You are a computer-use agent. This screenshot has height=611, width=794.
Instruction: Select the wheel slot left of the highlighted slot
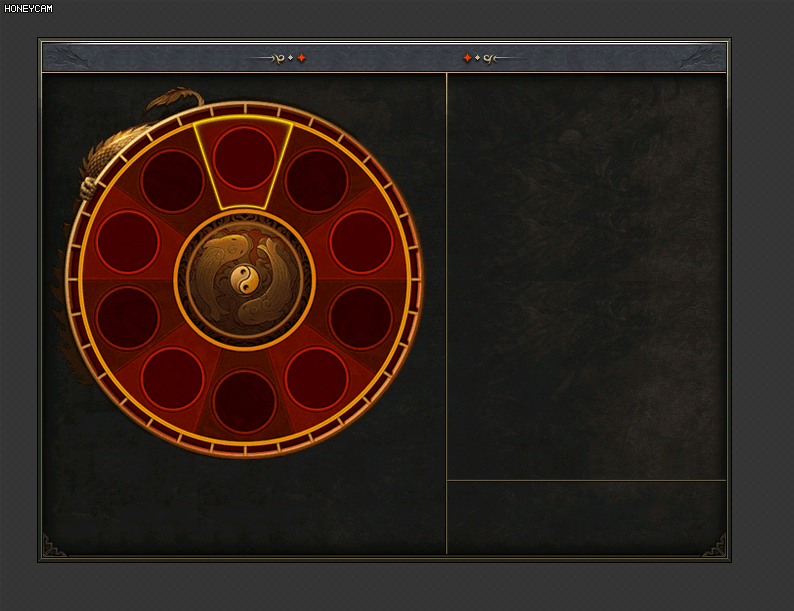pos(173,181)
